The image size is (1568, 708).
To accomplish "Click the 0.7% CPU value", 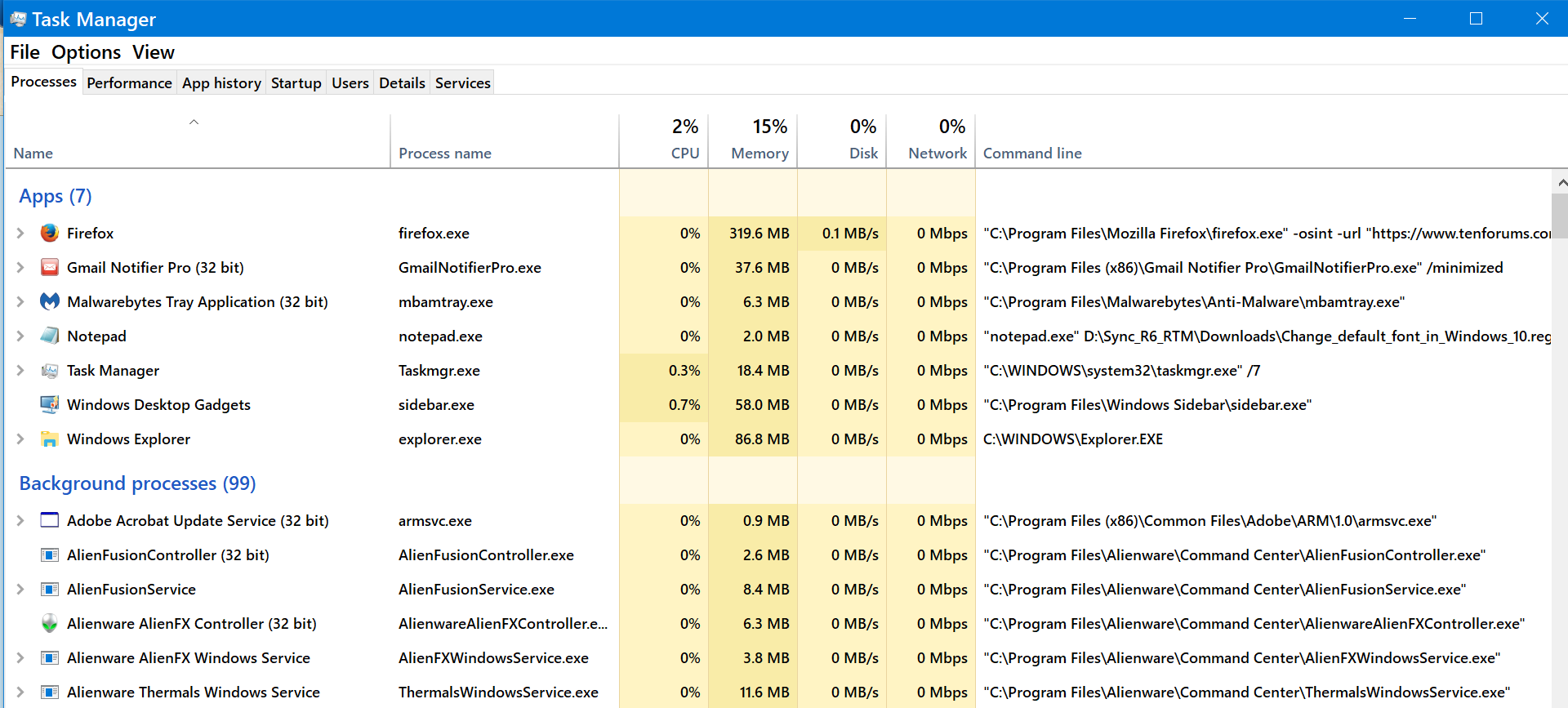I will [x=684, y=405].
